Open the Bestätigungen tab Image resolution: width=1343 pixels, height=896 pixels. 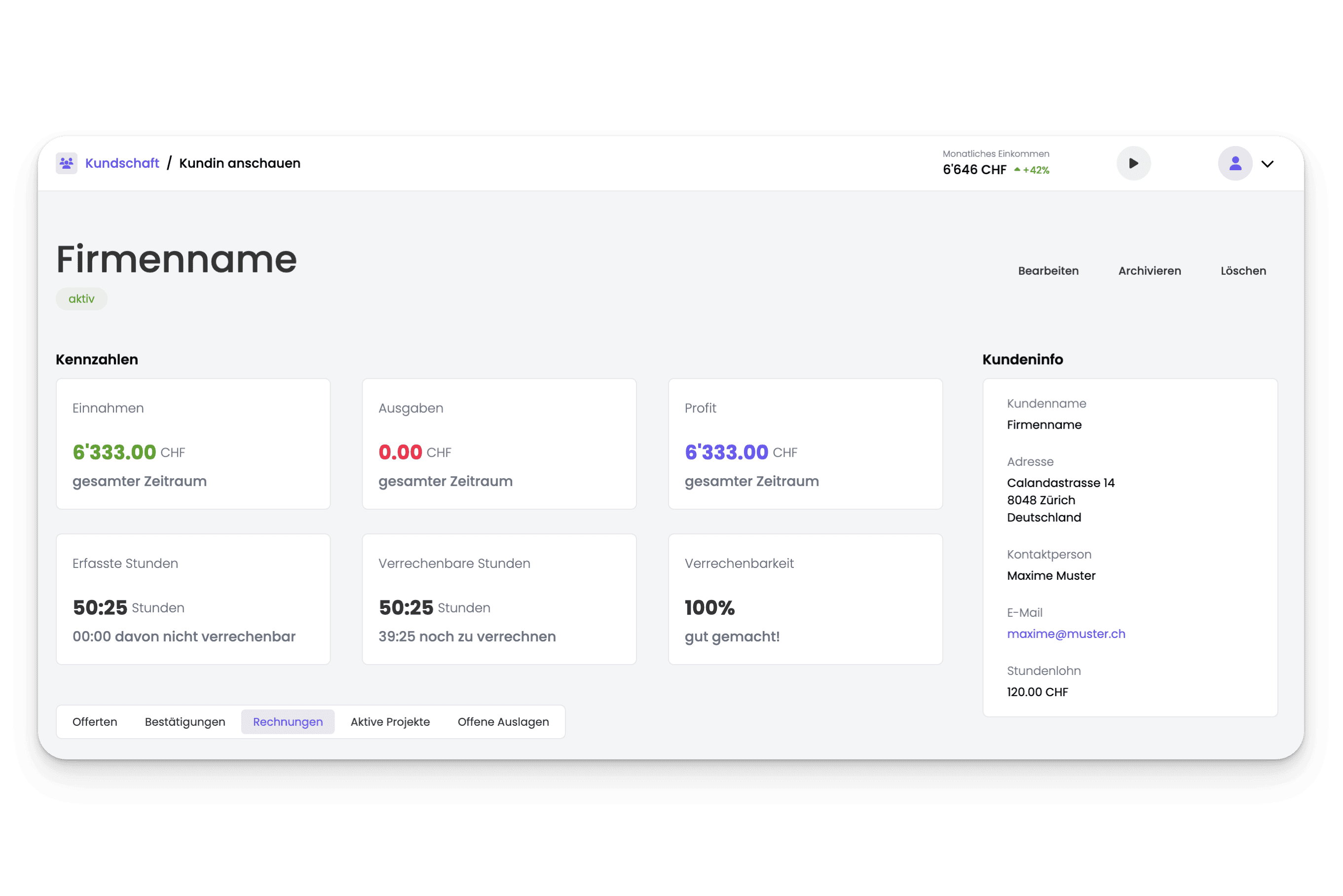click(x=185, y=722)
